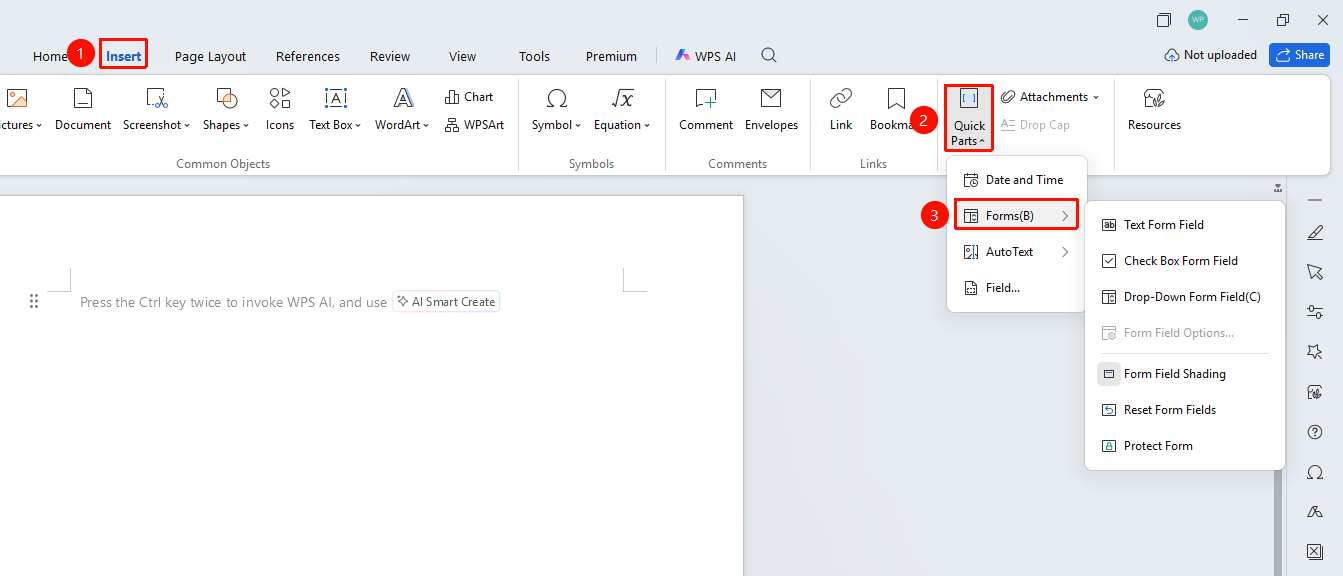Click the question mark help icon in the sidebar
Image resolution: width=1343 pixels, height=576 pixels.
[x=1315, y=432]
